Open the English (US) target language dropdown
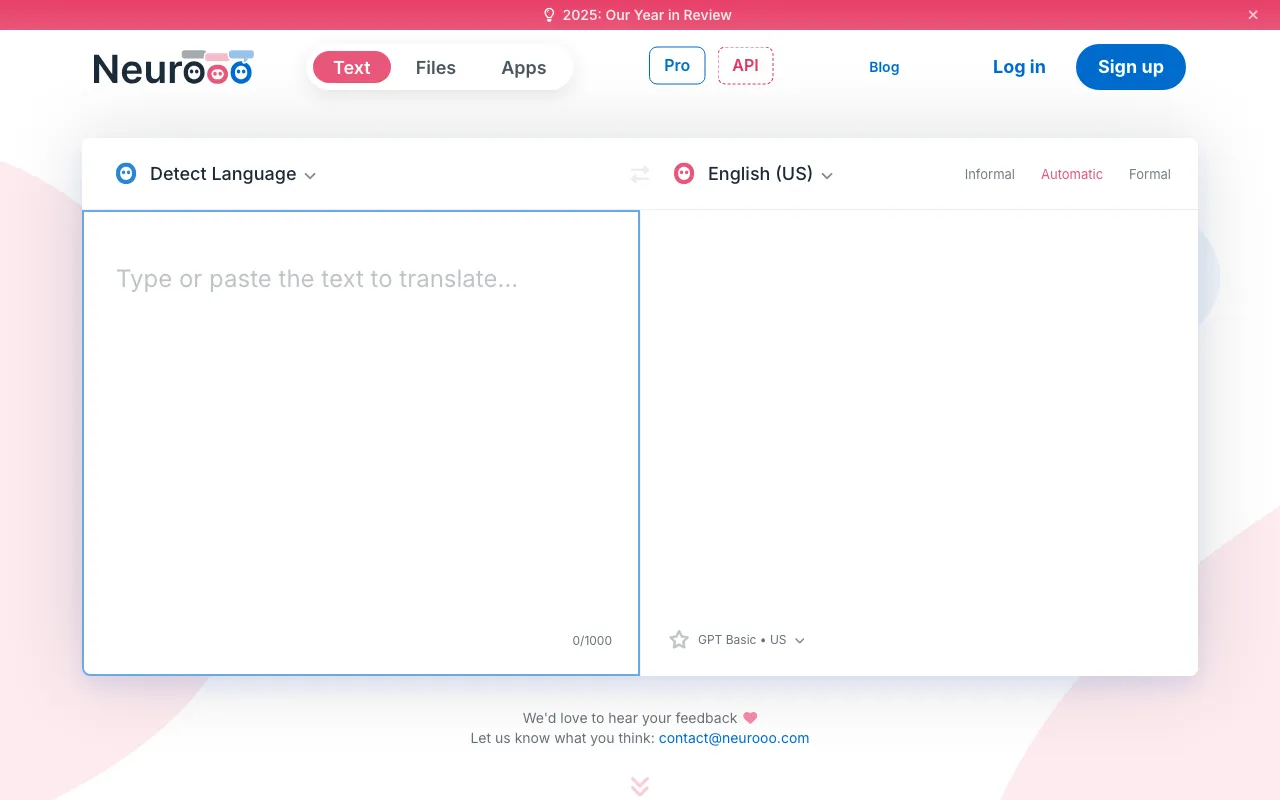Screen dimensions: 1280x800 point(770,174)
